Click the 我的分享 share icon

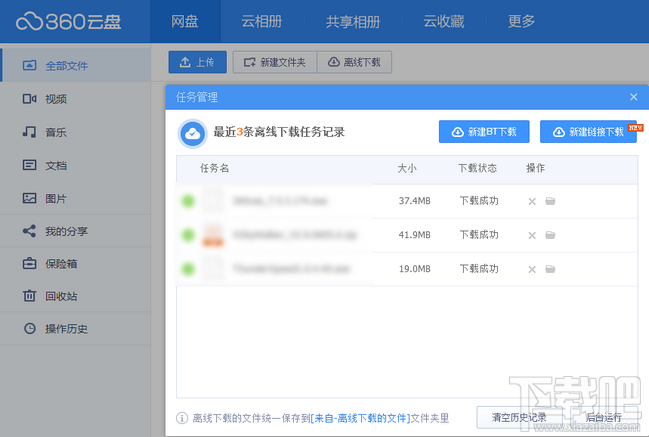[x=29, y=231]
